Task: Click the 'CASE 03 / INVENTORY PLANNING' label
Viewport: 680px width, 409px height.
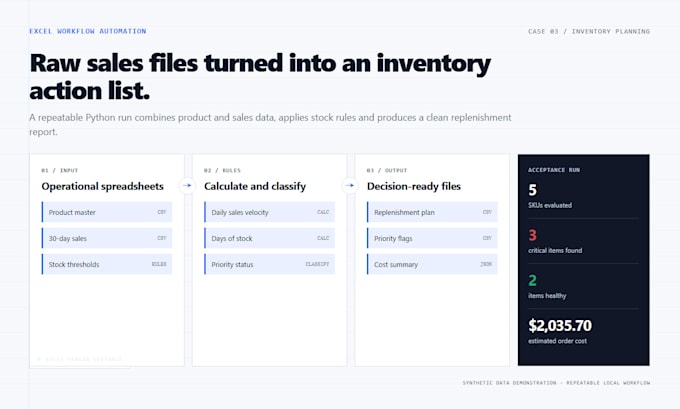Action: (589, 31)
